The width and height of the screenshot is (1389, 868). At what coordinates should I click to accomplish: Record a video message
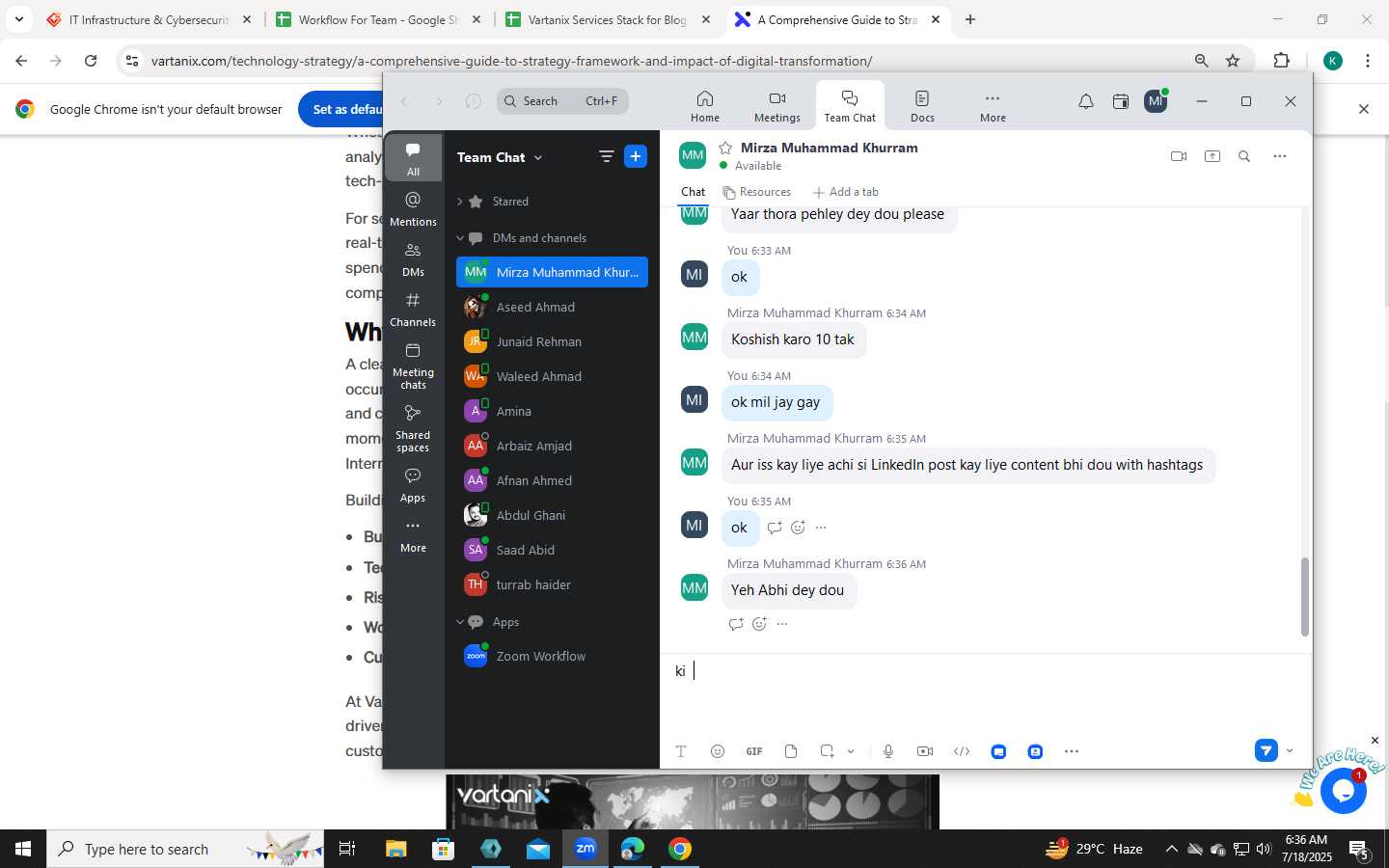[925, 751]
